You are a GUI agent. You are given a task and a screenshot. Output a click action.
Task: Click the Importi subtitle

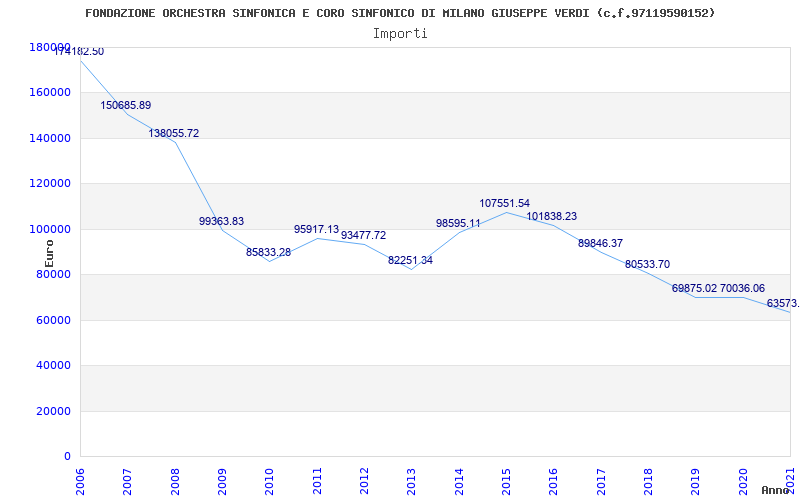click(x=400, y=34)
